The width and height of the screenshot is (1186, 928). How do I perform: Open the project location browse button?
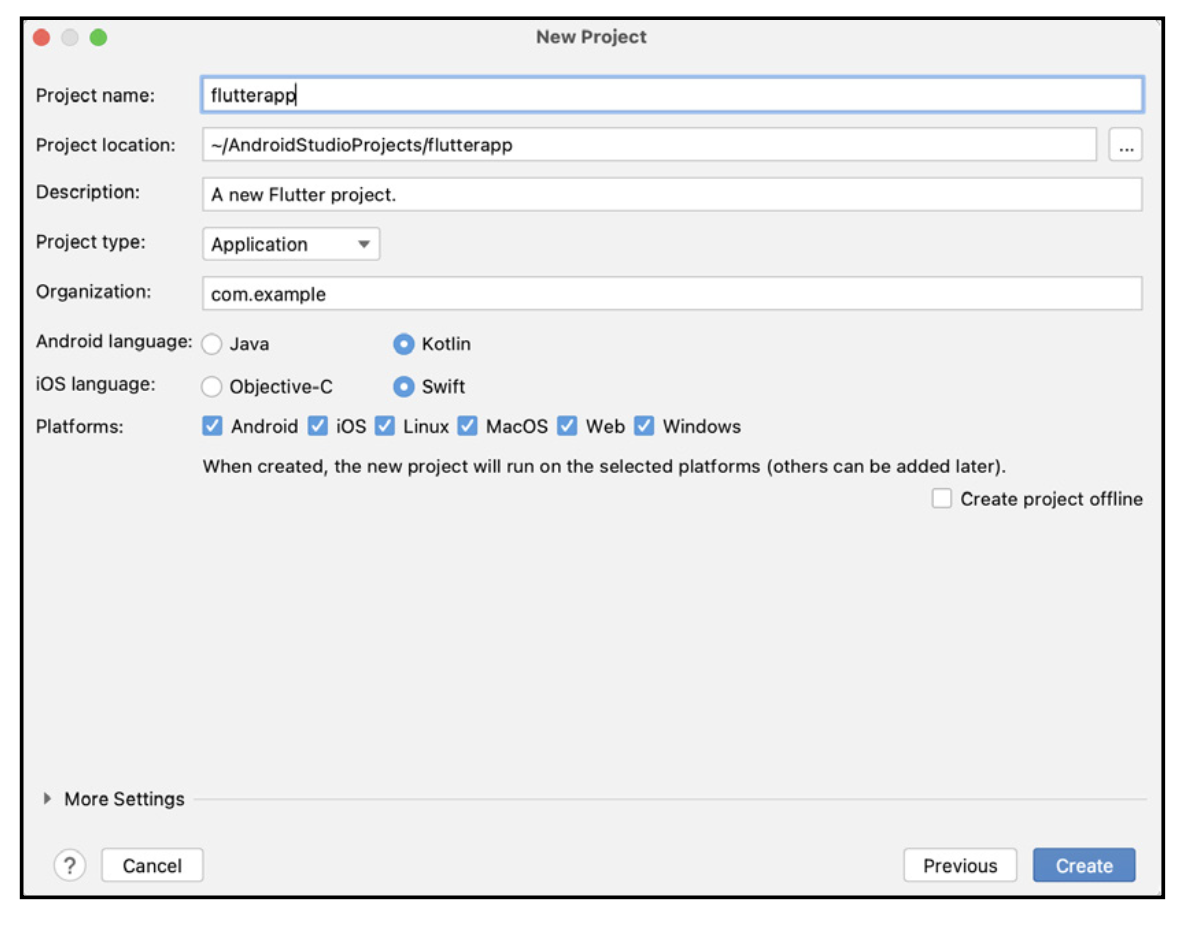(1126, 145)
